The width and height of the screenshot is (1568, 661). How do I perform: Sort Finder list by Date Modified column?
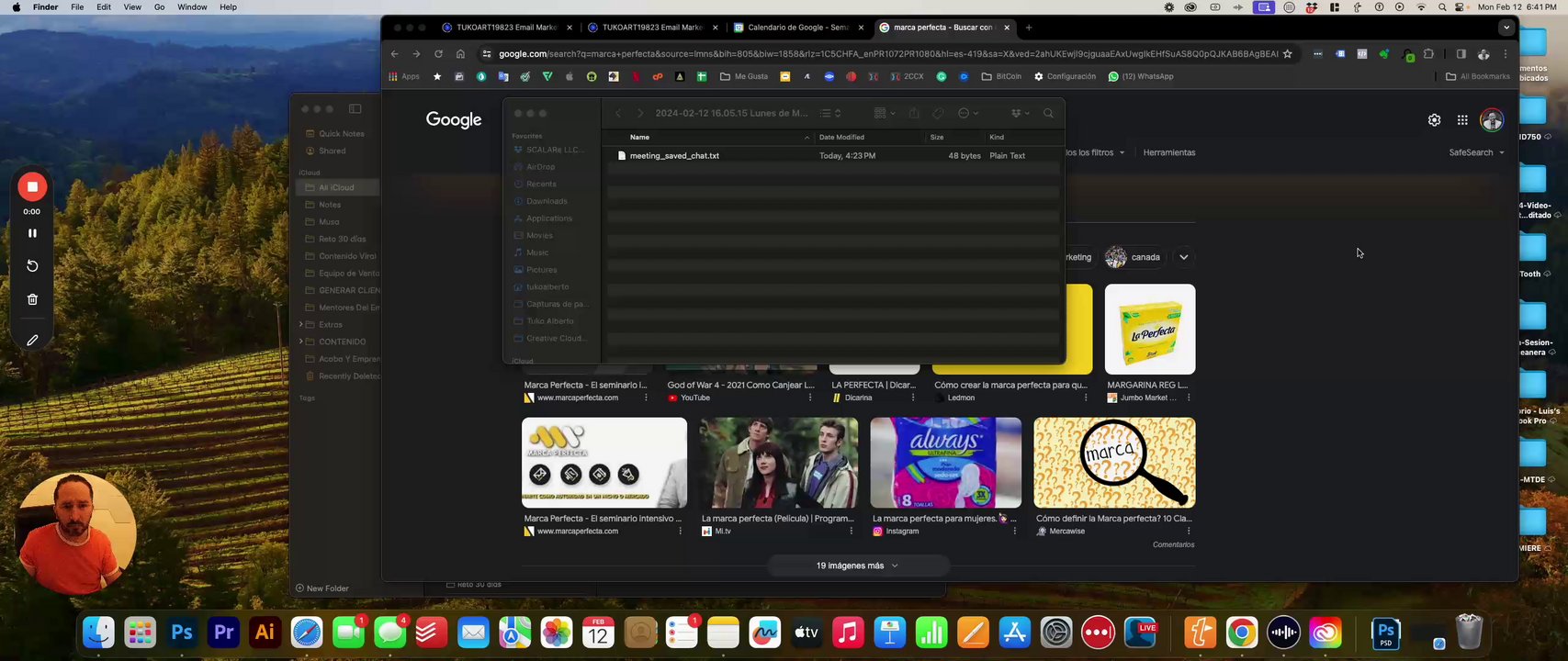(841, 137)
